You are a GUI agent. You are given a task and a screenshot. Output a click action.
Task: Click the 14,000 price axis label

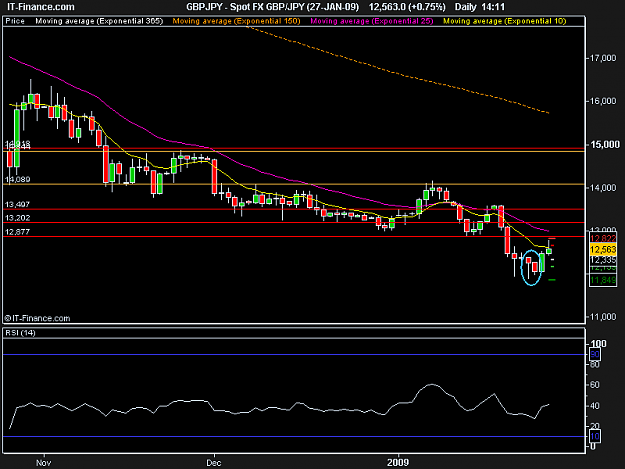[x=603, y=188]
